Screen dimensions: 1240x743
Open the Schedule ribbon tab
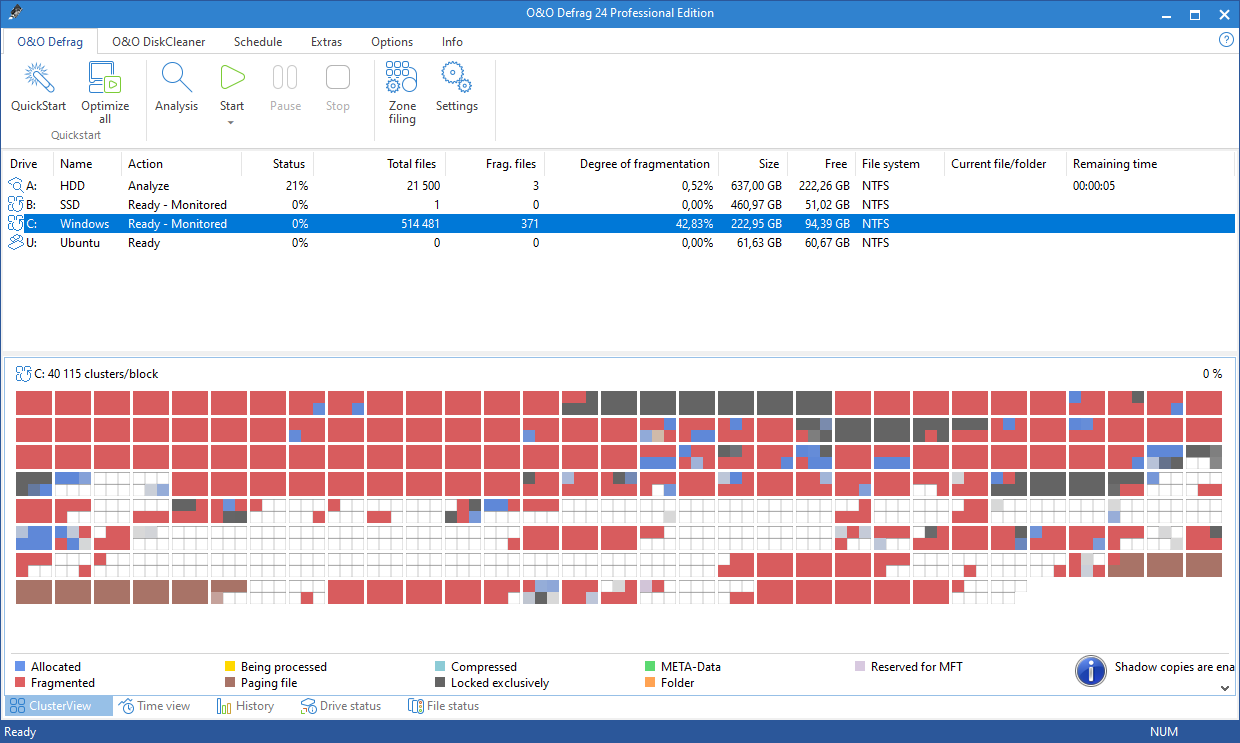[x=258, y=42]
